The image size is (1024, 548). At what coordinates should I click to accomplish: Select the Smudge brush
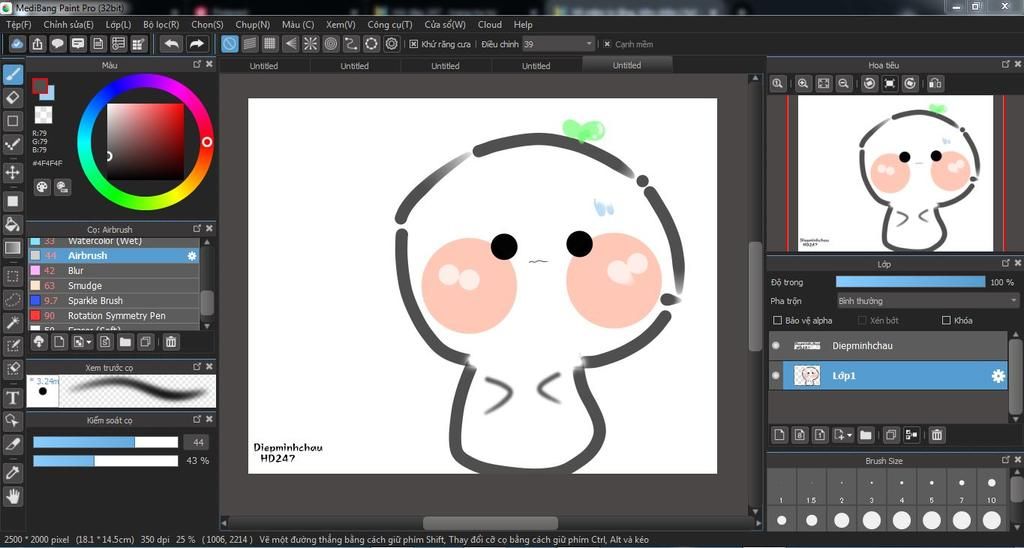pos(114,285)
